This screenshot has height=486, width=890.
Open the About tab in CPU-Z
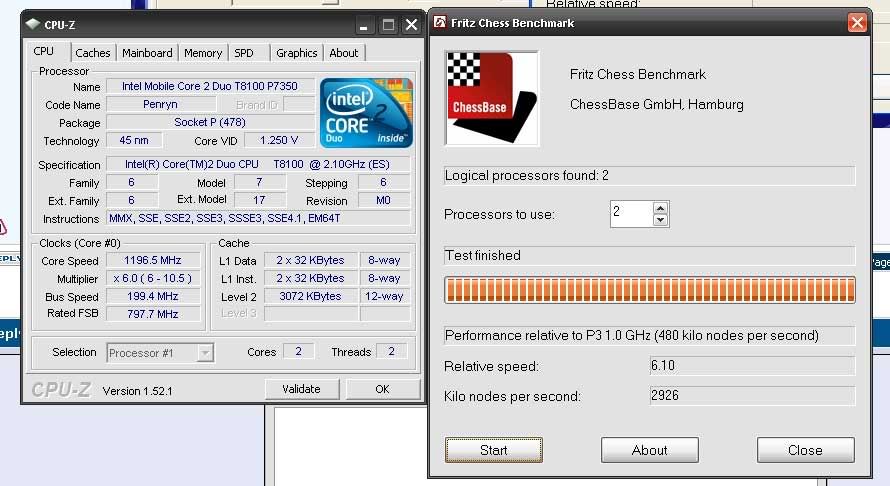(344, 53)
